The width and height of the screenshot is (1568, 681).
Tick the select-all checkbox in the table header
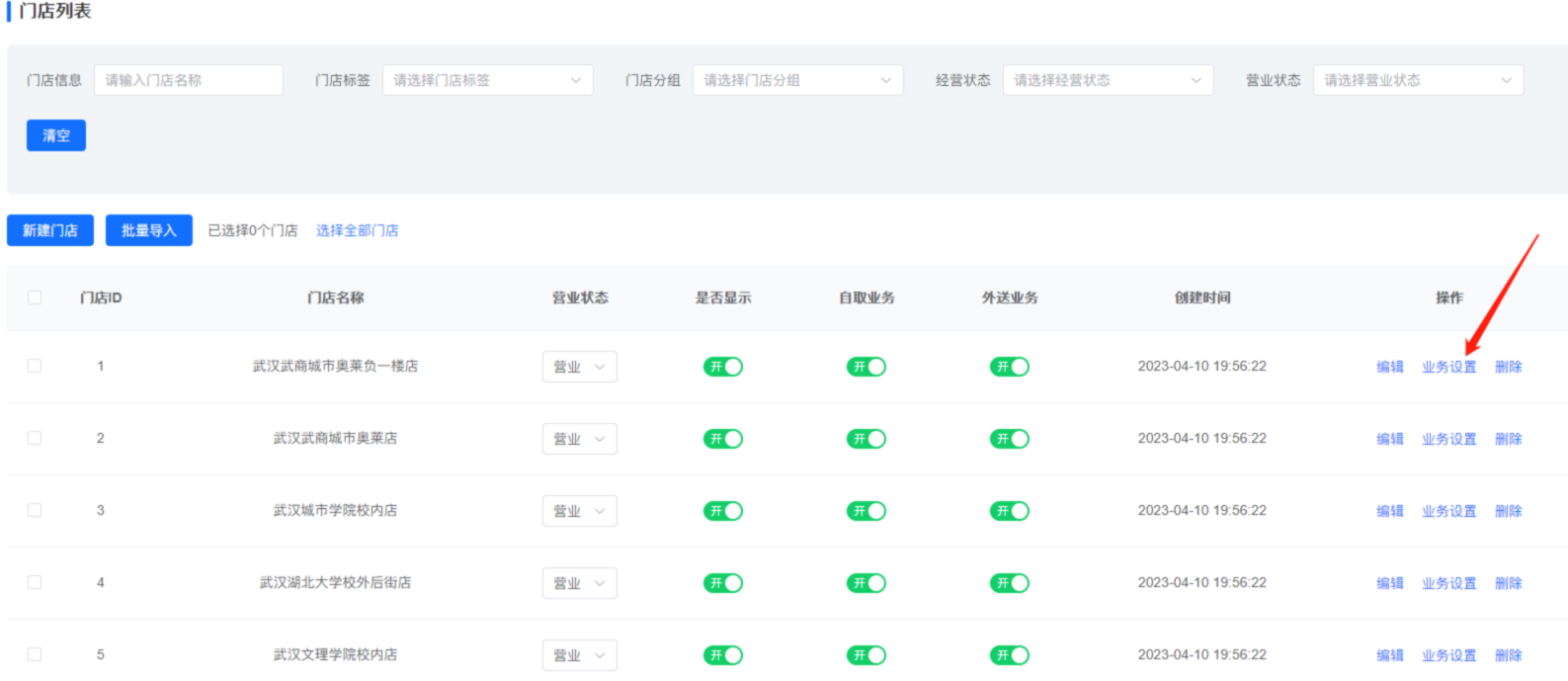35,298
